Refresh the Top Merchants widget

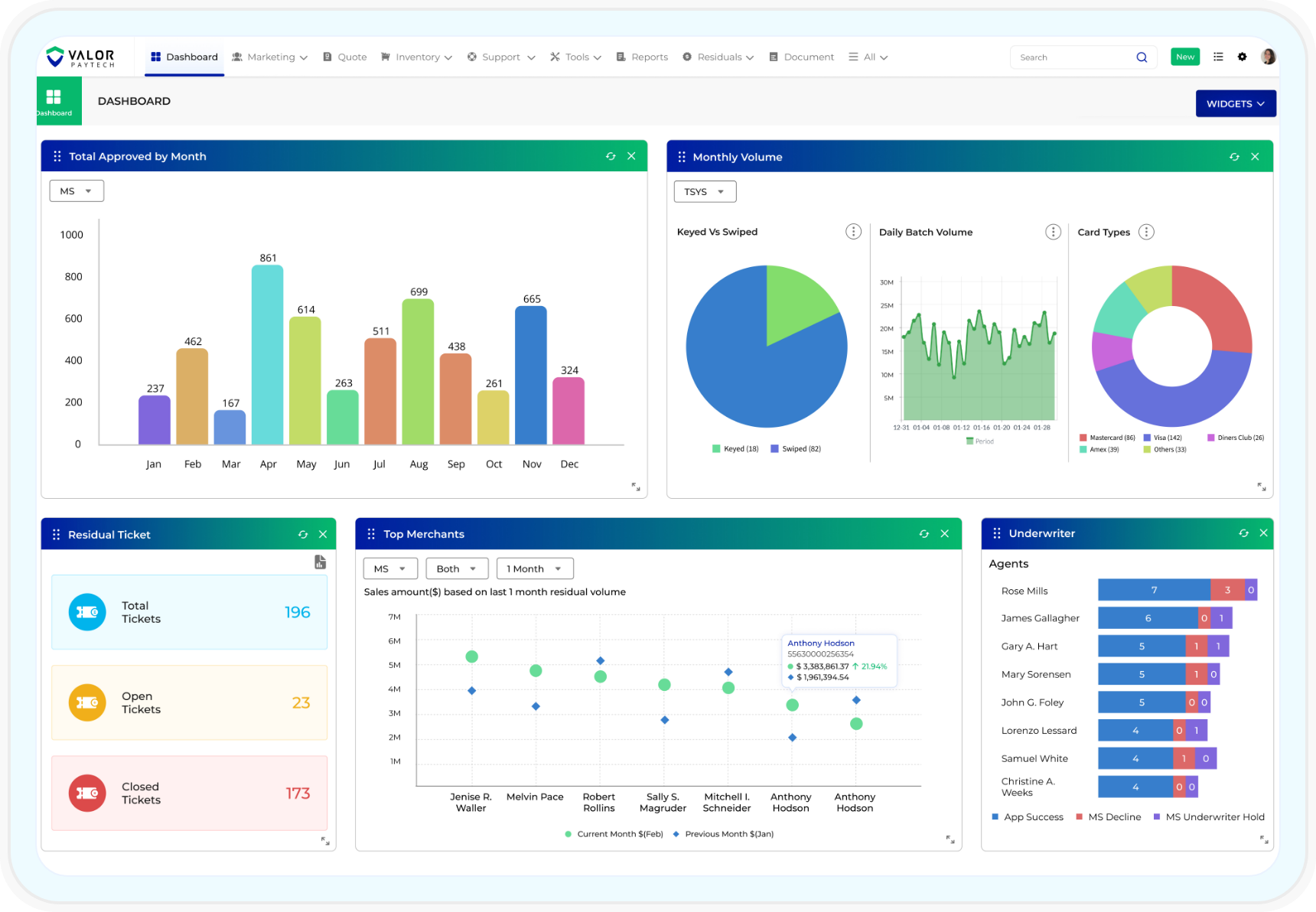coord(924,533)
